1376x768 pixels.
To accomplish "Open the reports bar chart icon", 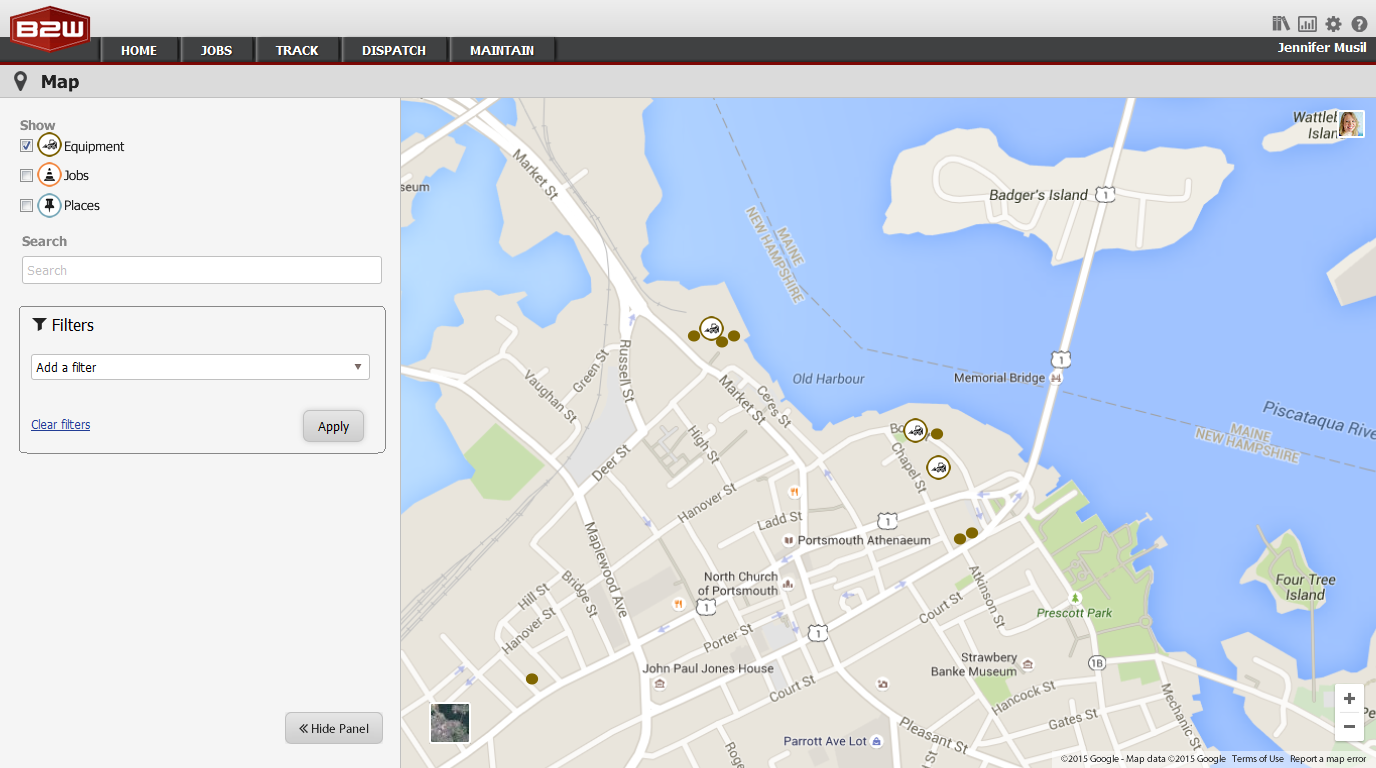I will 1307,24.
